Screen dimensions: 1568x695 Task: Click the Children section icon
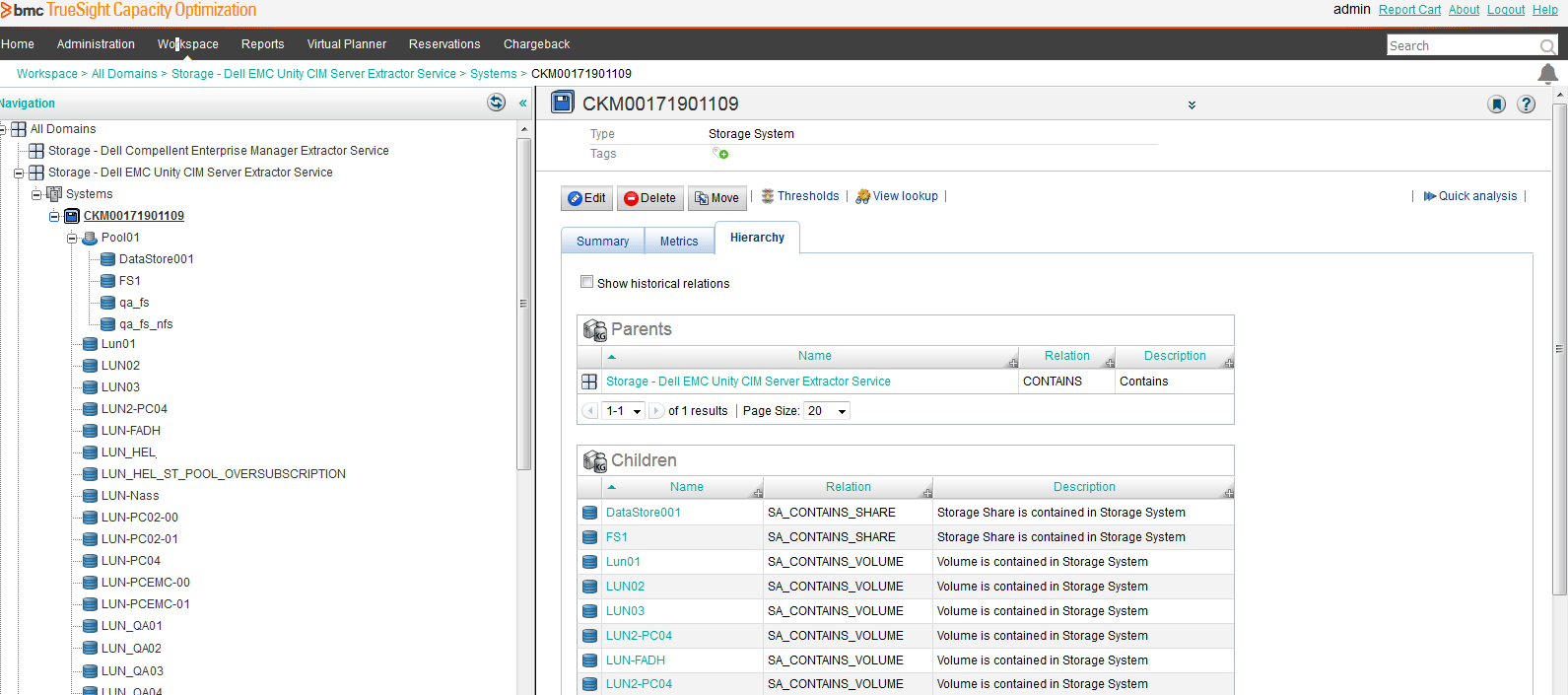pyautogui.click(x=594, y=460)
